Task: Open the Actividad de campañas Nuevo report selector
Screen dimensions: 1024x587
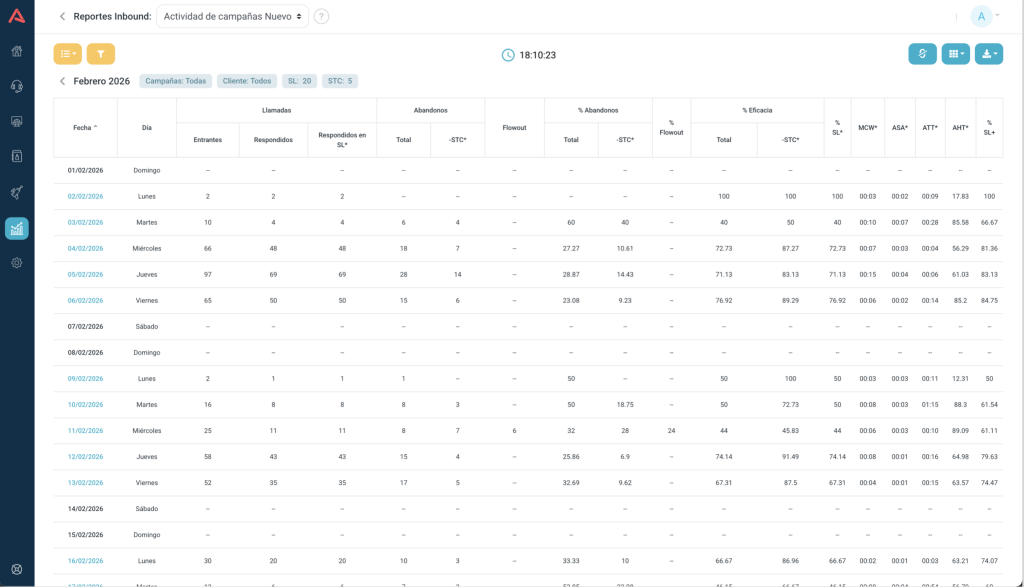Action: 233,16
